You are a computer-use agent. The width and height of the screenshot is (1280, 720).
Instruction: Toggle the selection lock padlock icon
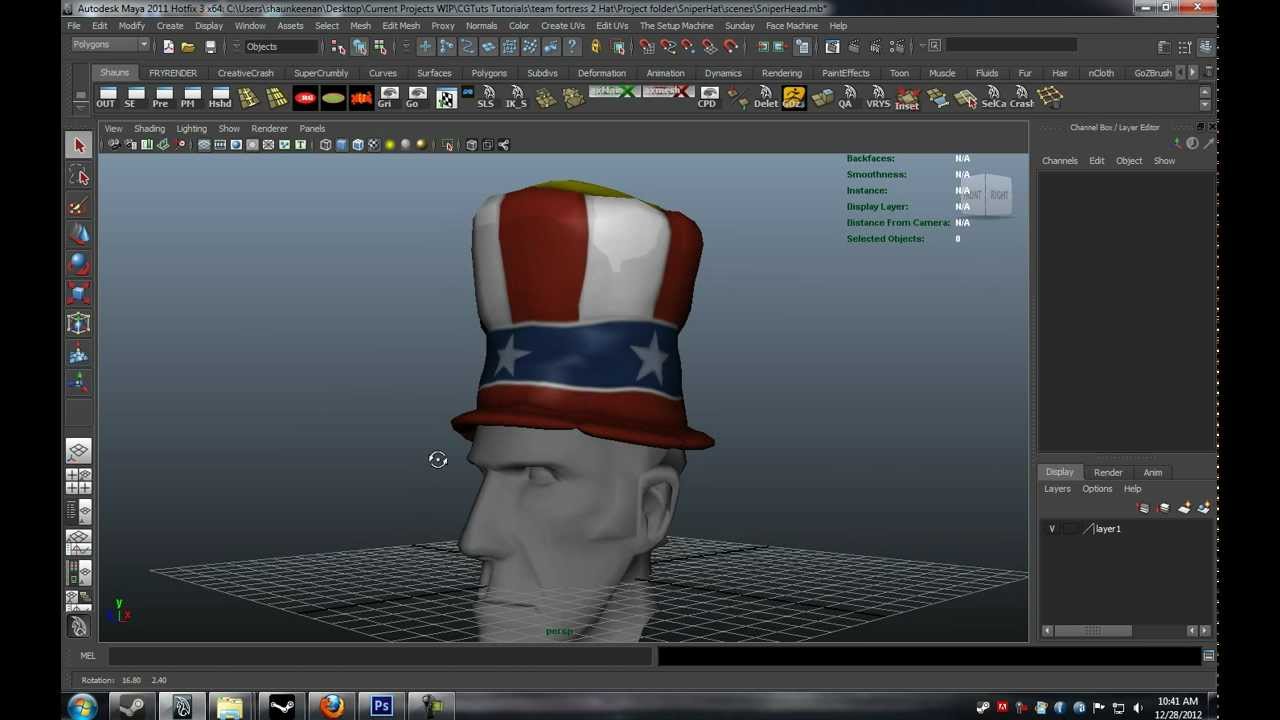[596, 46]
